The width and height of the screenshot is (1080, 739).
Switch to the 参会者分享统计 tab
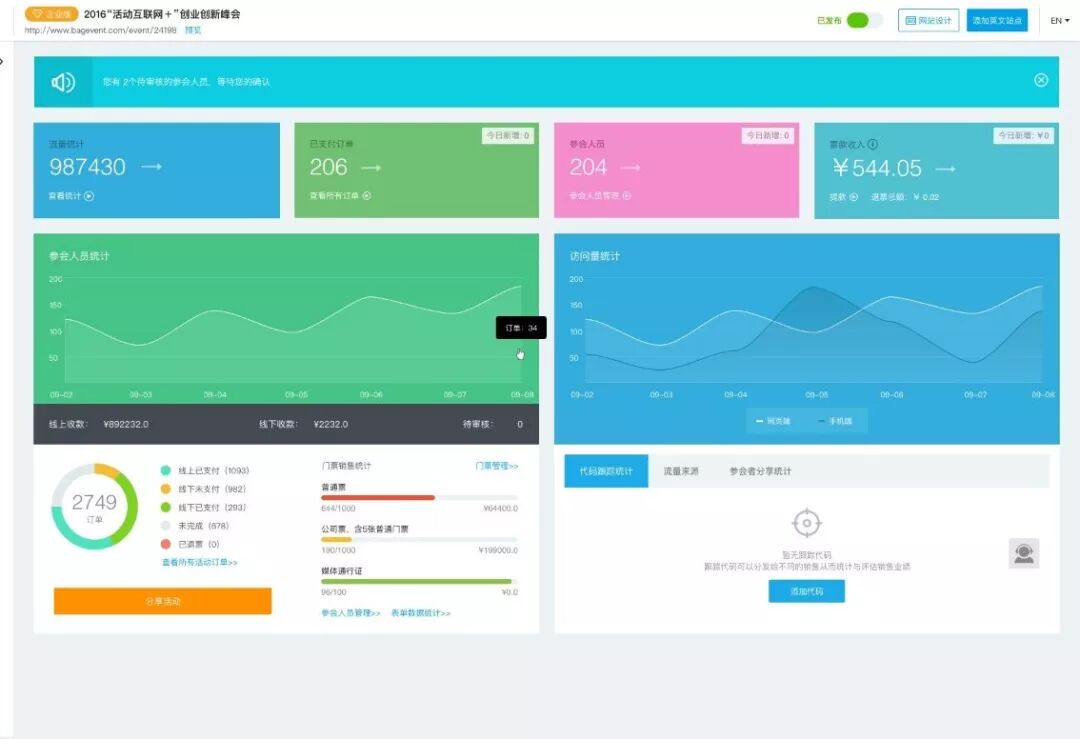[x=760, y=471]
